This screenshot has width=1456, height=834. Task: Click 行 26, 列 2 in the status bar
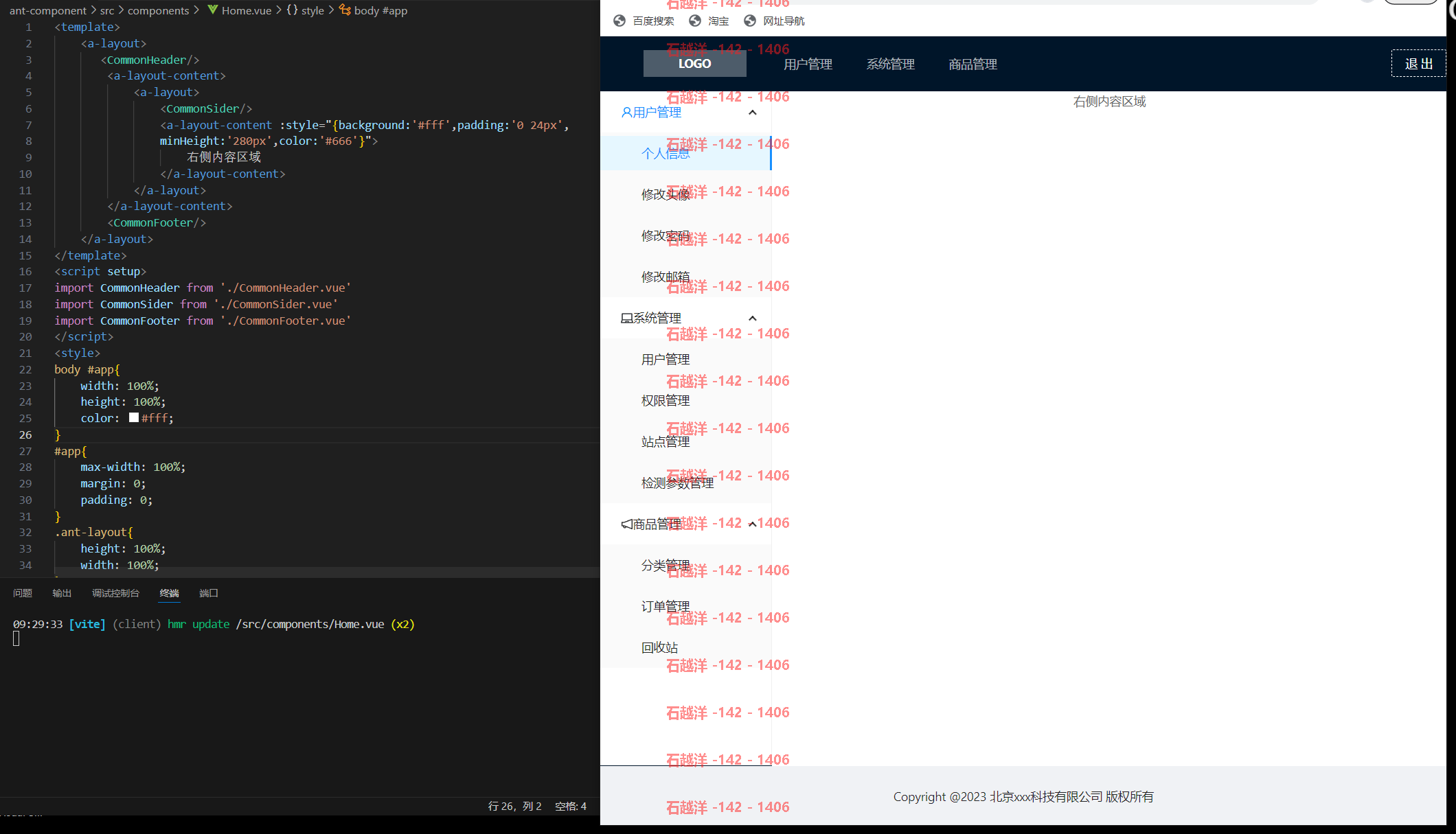514,806
